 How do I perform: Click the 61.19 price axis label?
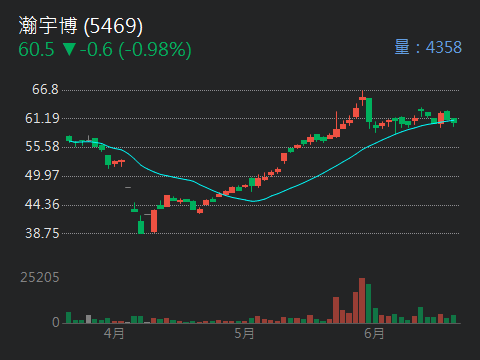click(x=42, y=118)
